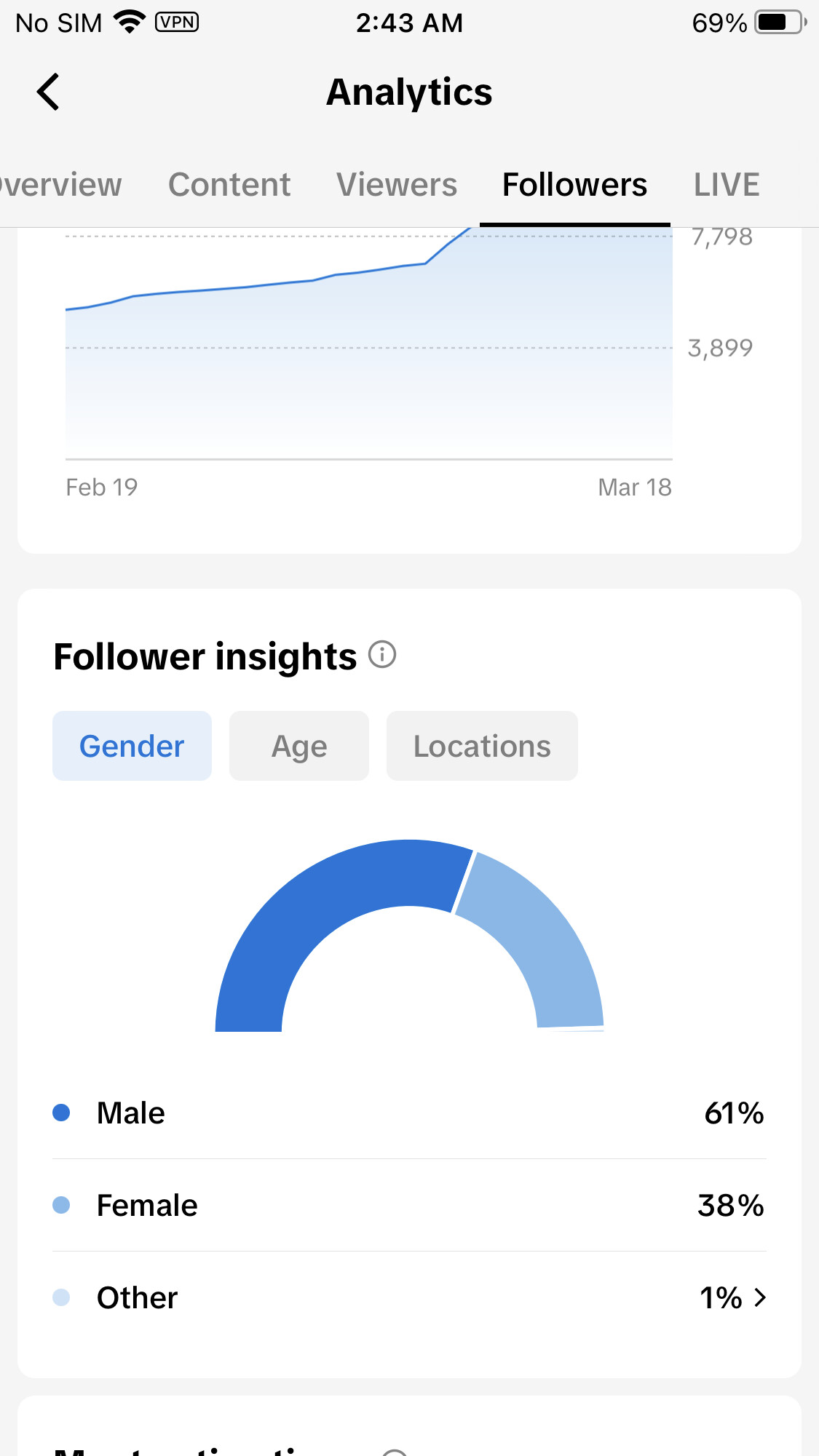Tap the Female legend dot
Screen dimensions: 819x1456
(61, 1205)
